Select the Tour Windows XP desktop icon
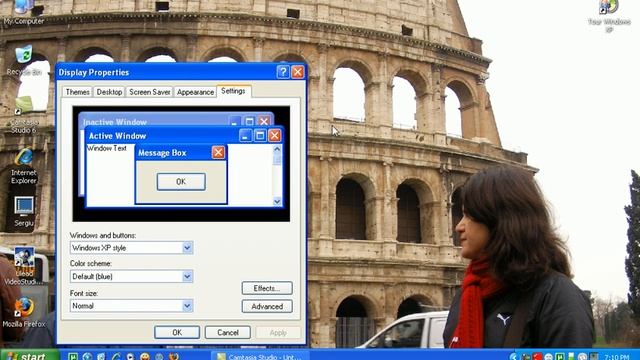The height and width of the screenshot is (360, 640). click(609, 16)
